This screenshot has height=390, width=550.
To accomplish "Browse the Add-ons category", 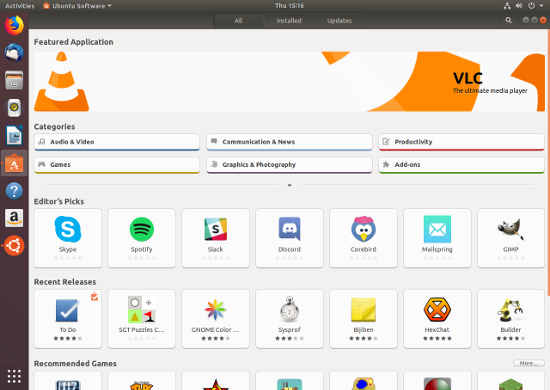I will tap(462, 165).
